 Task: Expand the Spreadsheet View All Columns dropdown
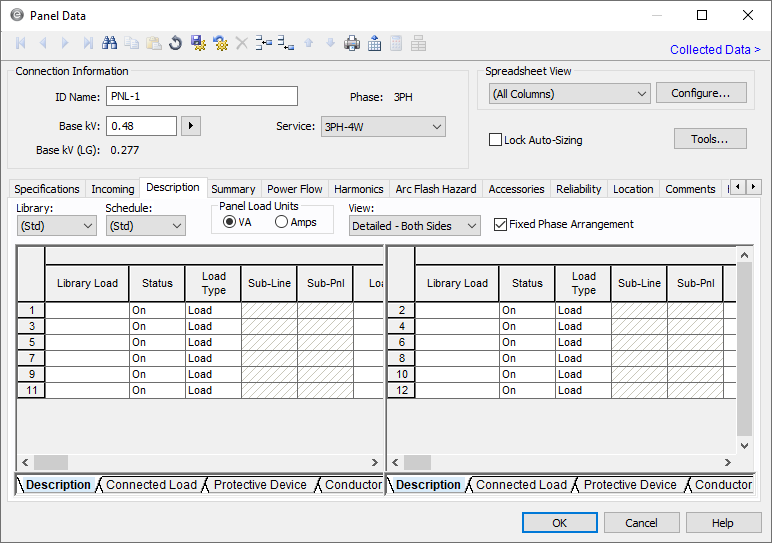point(569,94)
